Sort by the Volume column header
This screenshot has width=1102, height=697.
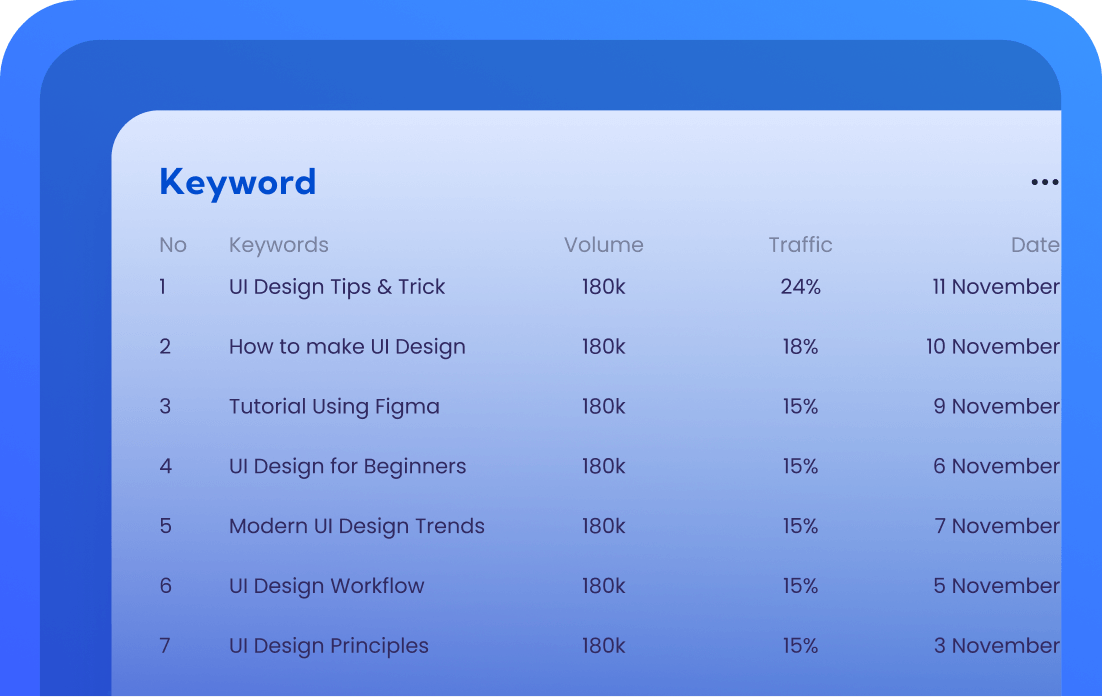pos(603,245)
